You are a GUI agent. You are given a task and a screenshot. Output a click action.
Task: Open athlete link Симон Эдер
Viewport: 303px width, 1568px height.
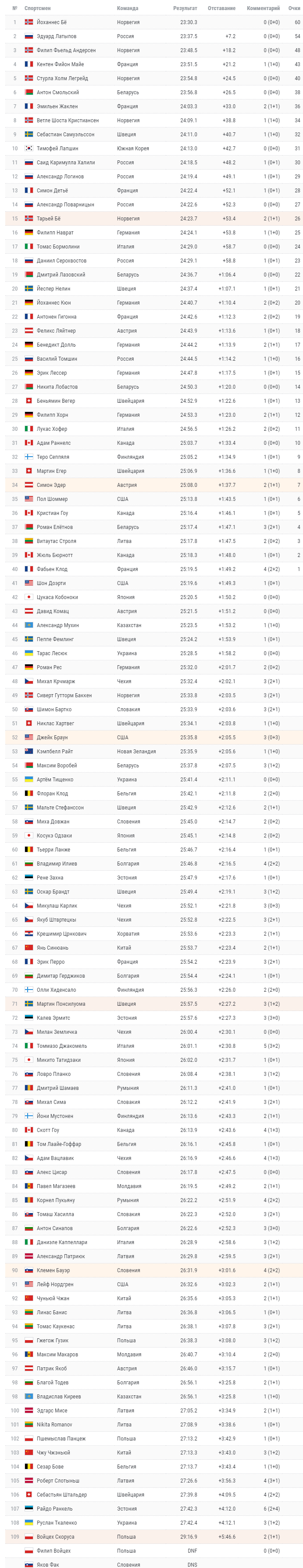[51, 485]
